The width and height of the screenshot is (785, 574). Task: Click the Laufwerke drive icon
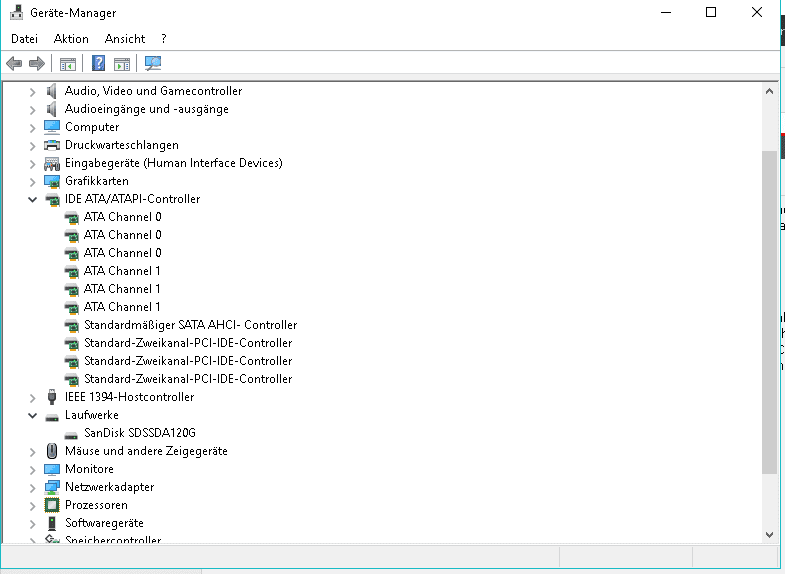[52, 417]
